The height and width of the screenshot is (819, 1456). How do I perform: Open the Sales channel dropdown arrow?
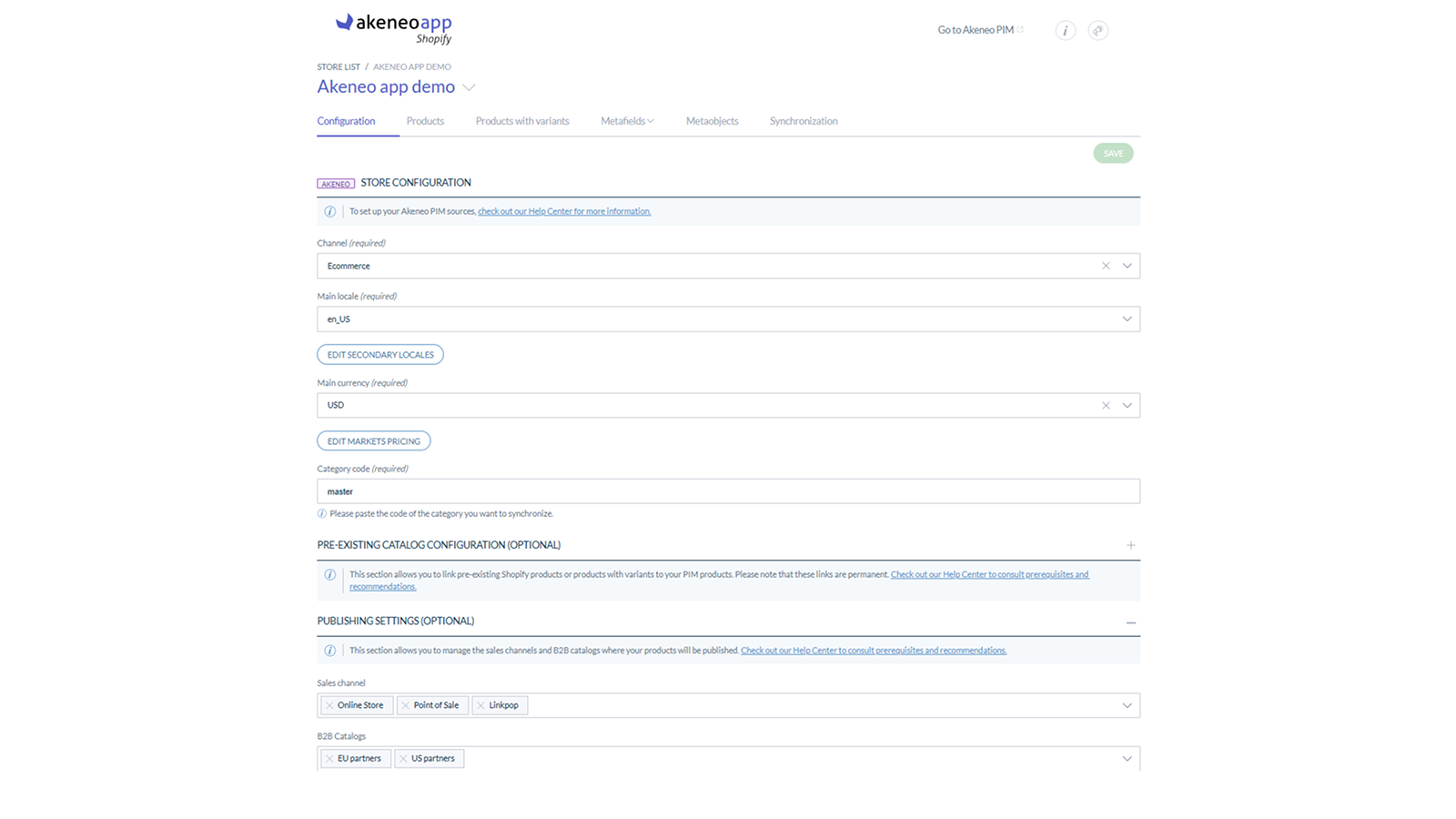point(1127,705)
